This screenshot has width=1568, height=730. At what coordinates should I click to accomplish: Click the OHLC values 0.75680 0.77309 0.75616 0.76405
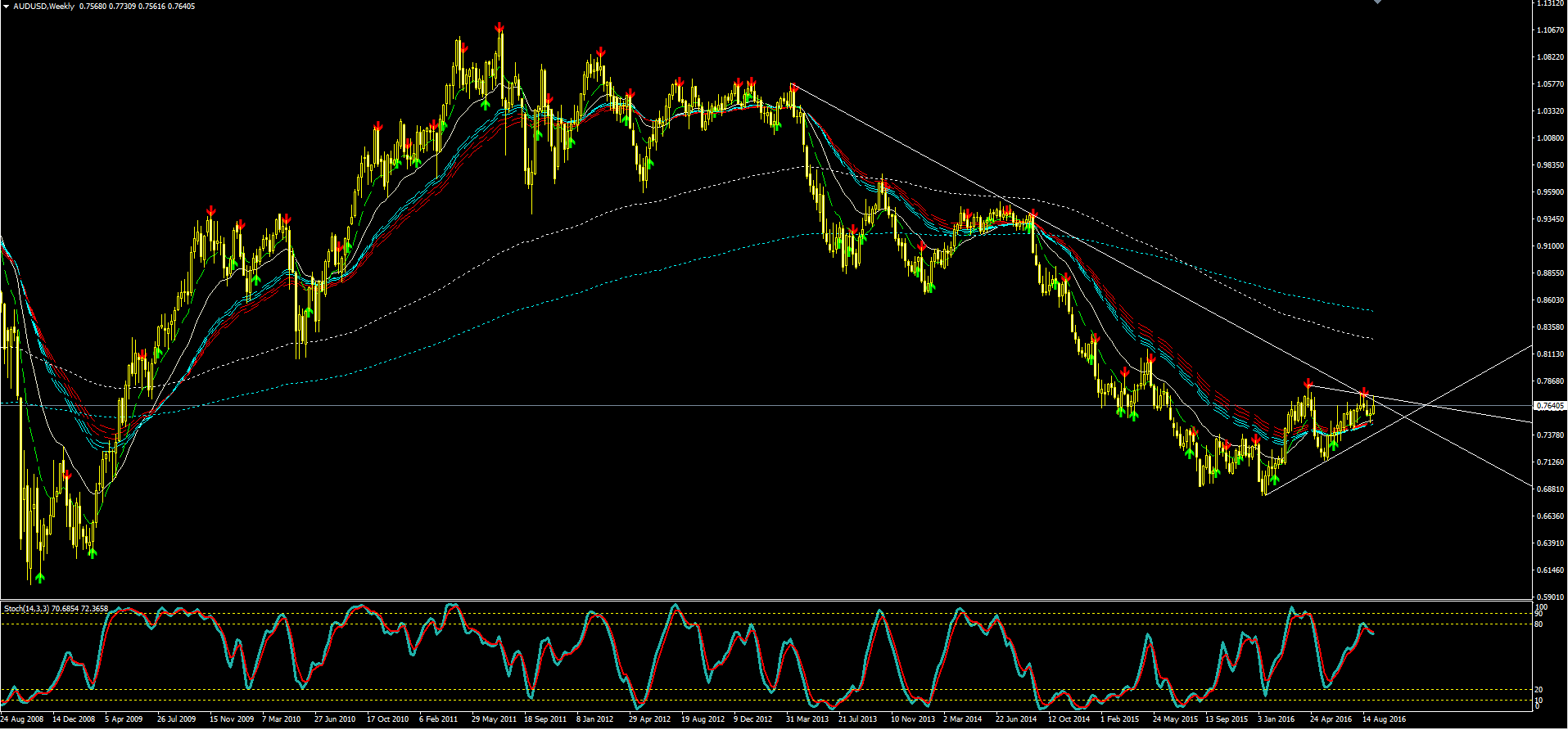point(138,7)
